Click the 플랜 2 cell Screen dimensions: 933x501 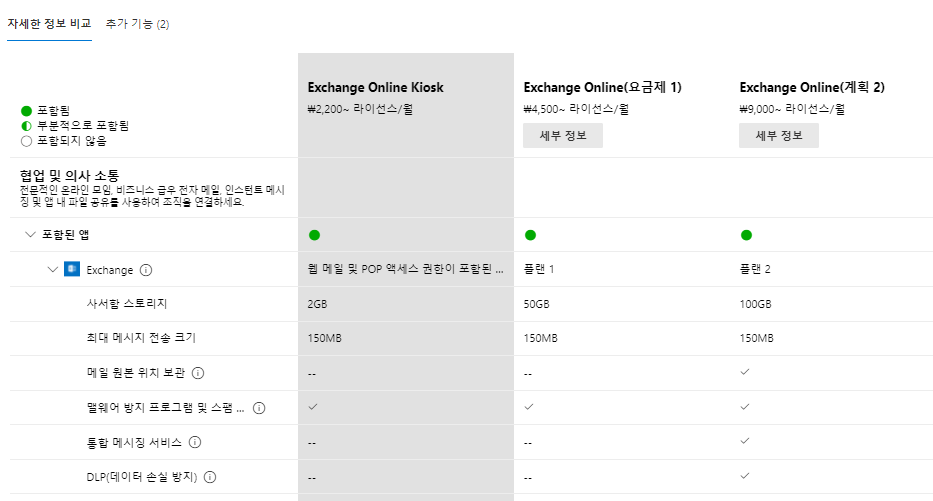(754, 269)
